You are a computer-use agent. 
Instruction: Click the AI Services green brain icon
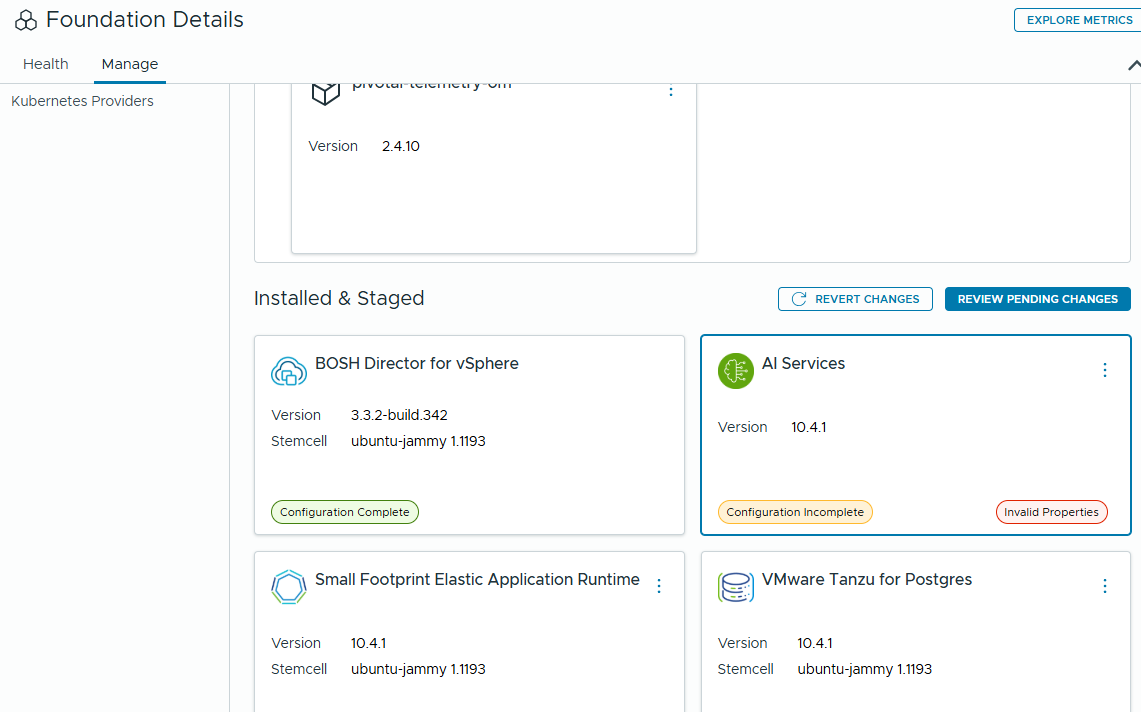pyautogui.click(x=736, y=371)
